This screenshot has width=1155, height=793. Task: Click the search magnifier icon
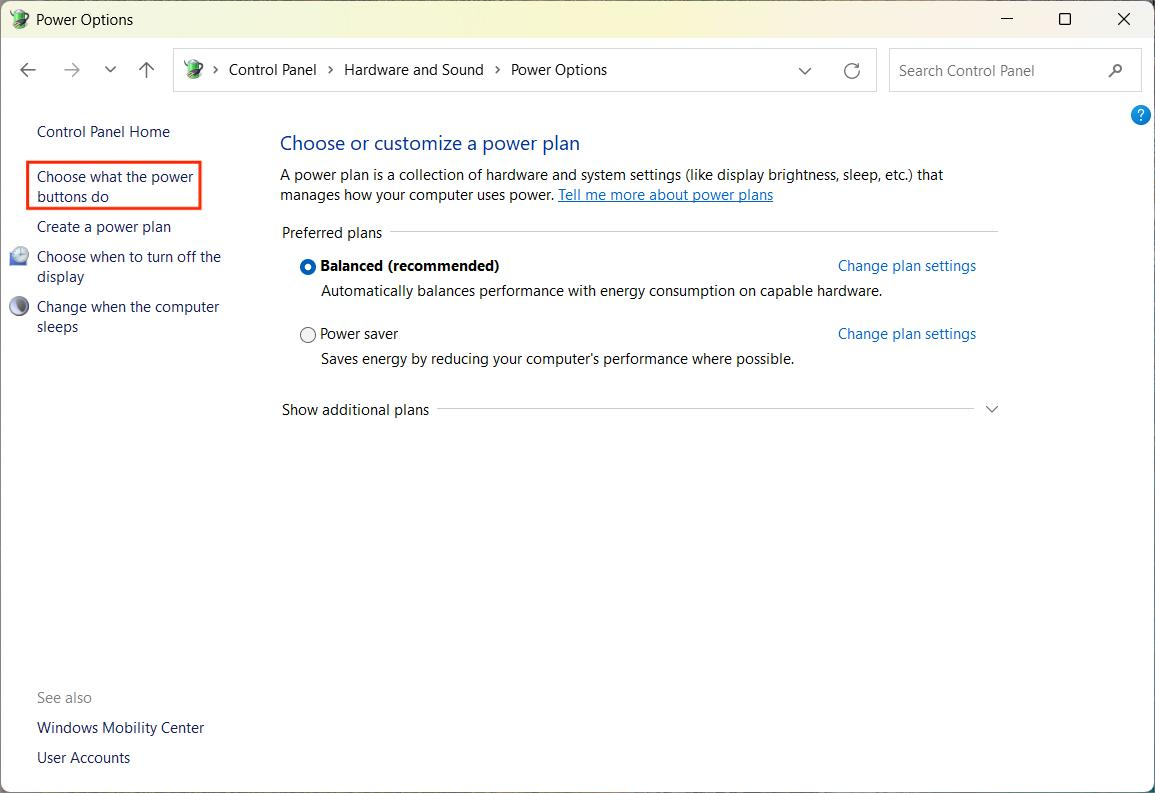pyautogui.click(x=1114, y=70)
